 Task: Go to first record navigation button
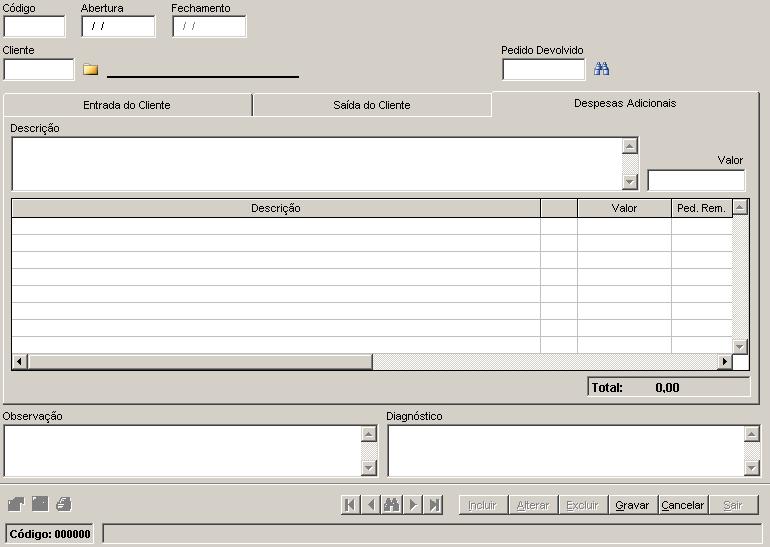coord(350,505)
